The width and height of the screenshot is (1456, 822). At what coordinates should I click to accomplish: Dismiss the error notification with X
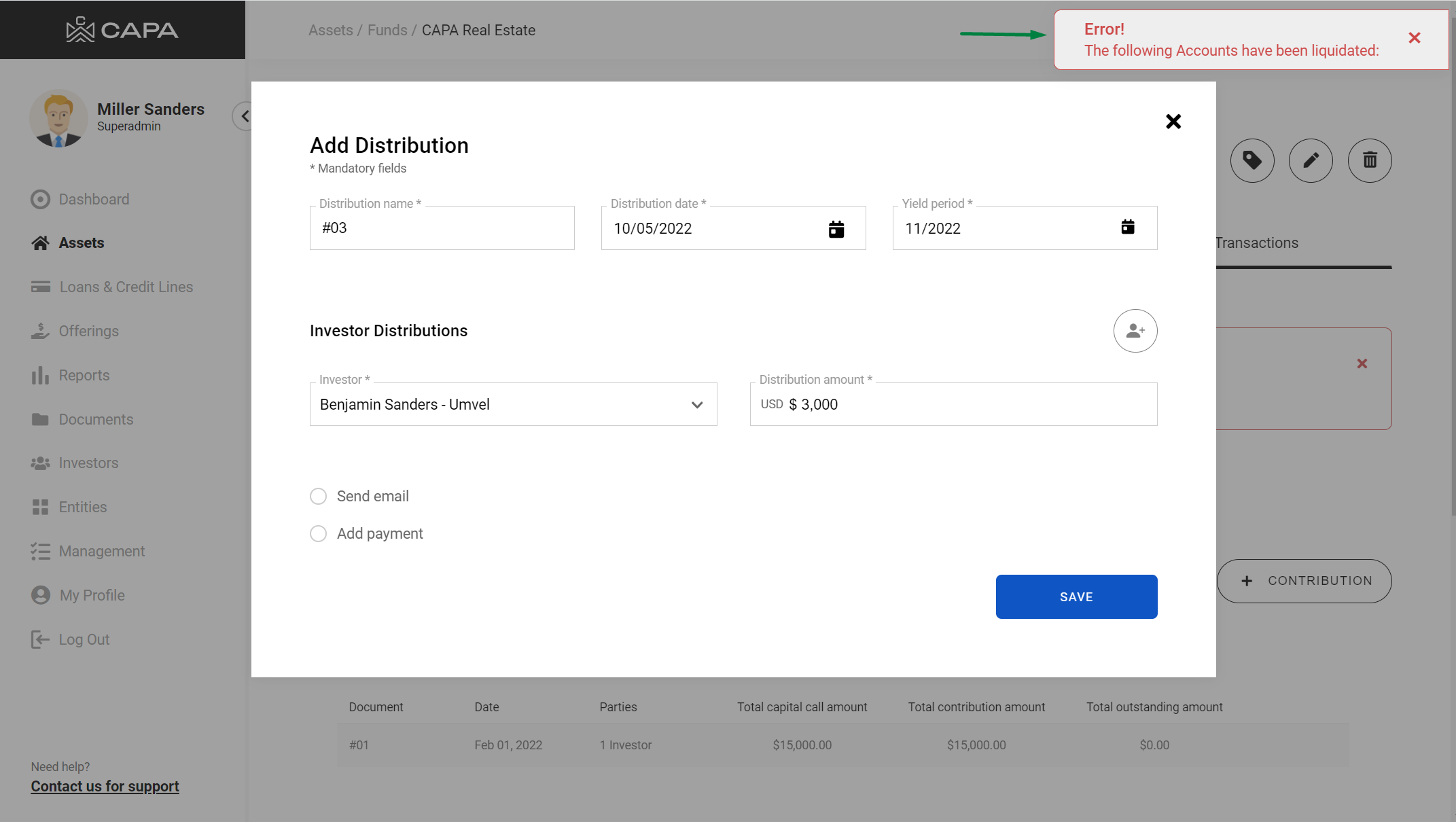click(1414, 38)
